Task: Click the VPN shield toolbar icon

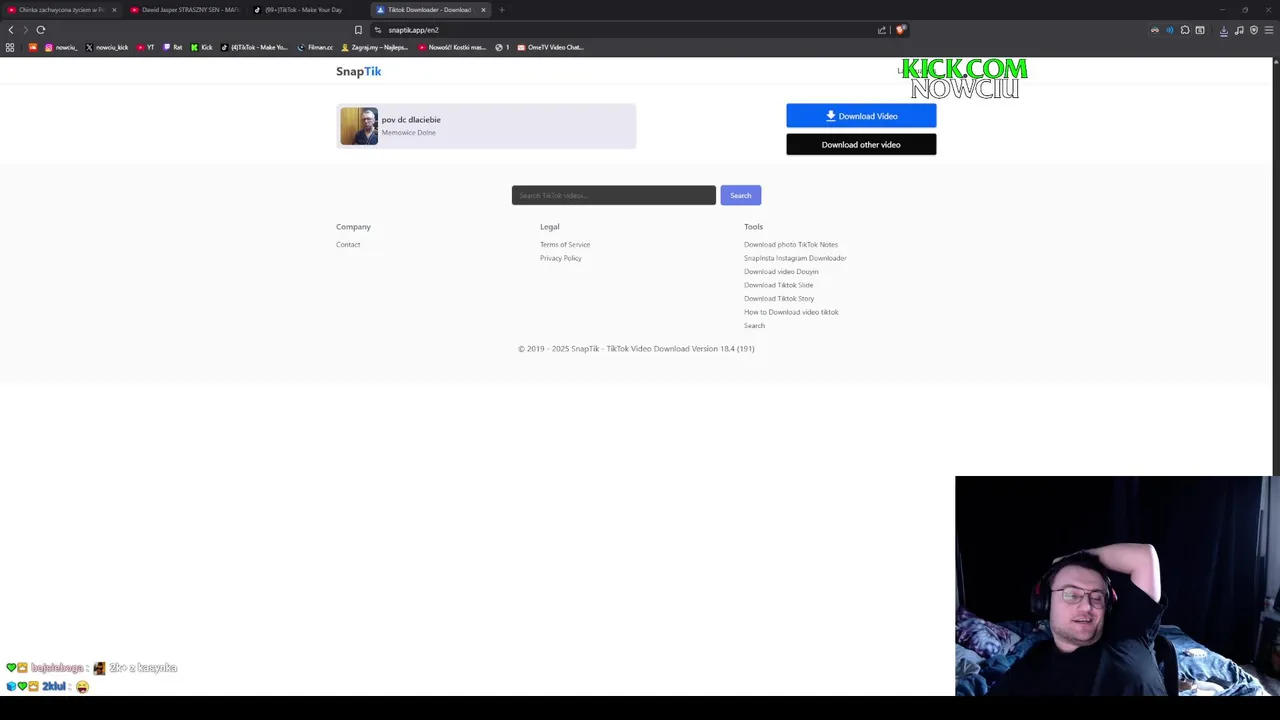Action: pyautogui.click(x=1254, y=30)
